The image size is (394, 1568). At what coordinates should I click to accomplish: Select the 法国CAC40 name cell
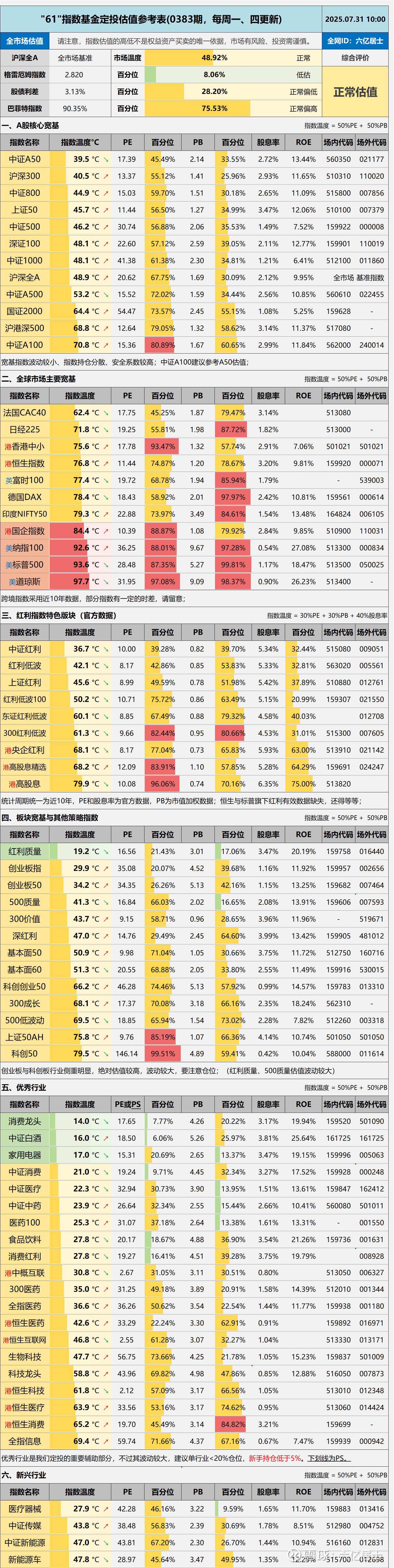tap(25, 413)
